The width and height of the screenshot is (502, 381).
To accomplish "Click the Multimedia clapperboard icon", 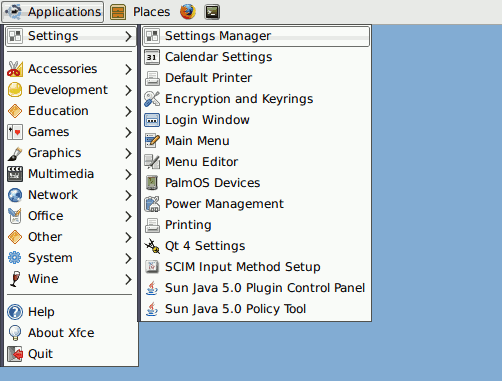I will coord(15,174).
